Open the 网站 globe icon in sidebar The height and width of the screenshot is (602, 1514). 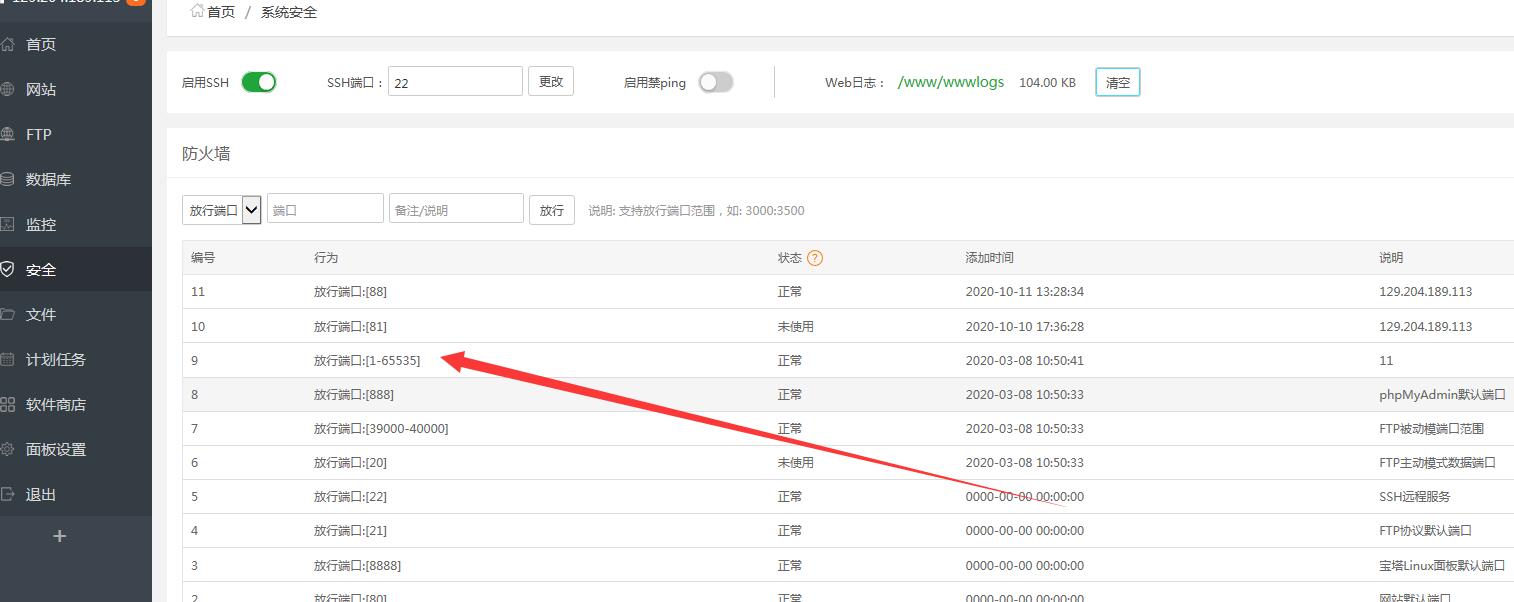tap(7, 89)
